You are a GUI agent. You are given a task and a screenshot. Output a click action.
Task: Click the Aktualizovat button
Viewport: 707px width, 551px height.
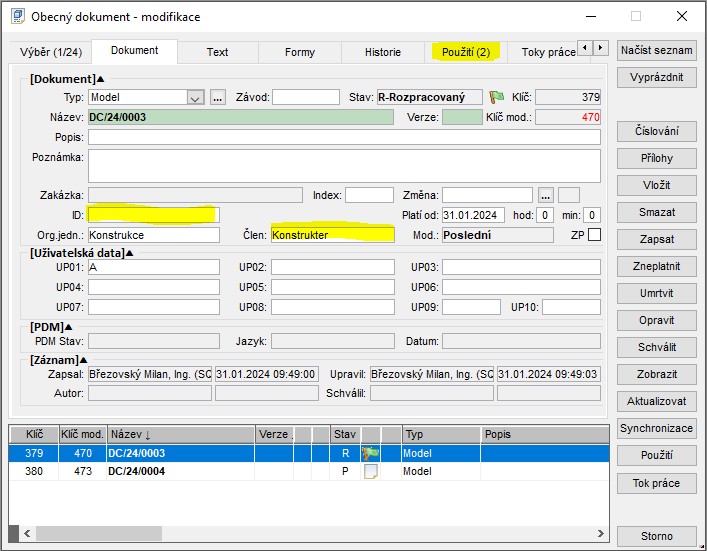pos(656,401)
